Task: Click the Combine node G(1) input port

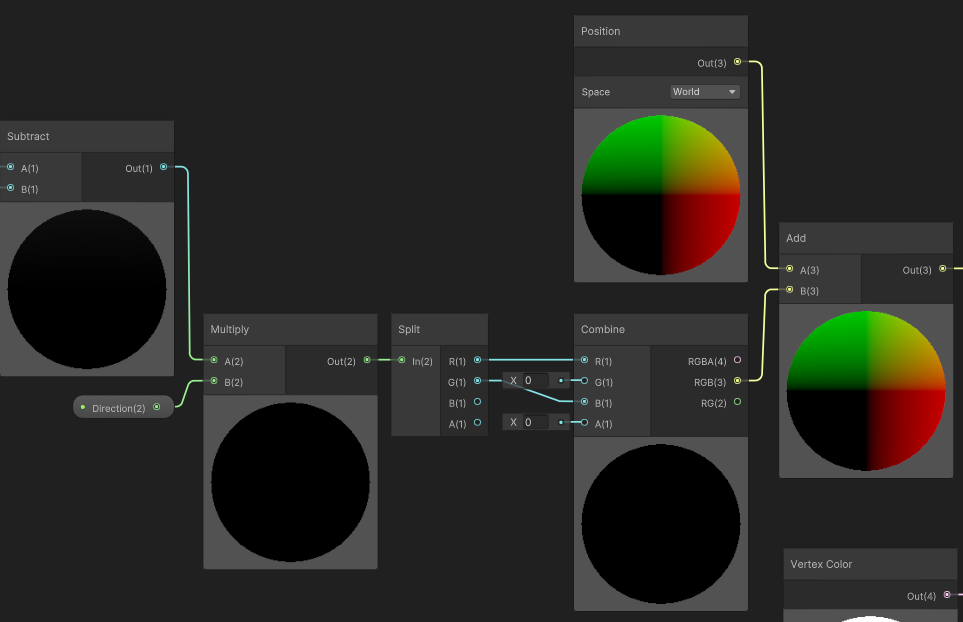Action: (584, 381)
